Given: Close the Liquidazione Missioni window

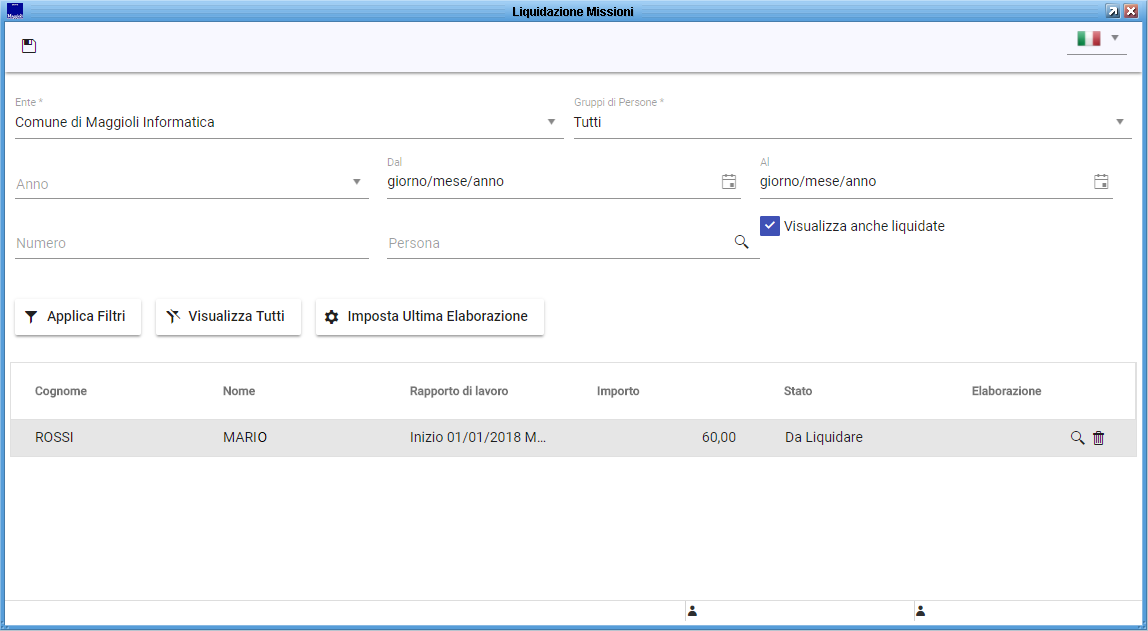Looking at the screenshot, I should [x=1130, y=11].
